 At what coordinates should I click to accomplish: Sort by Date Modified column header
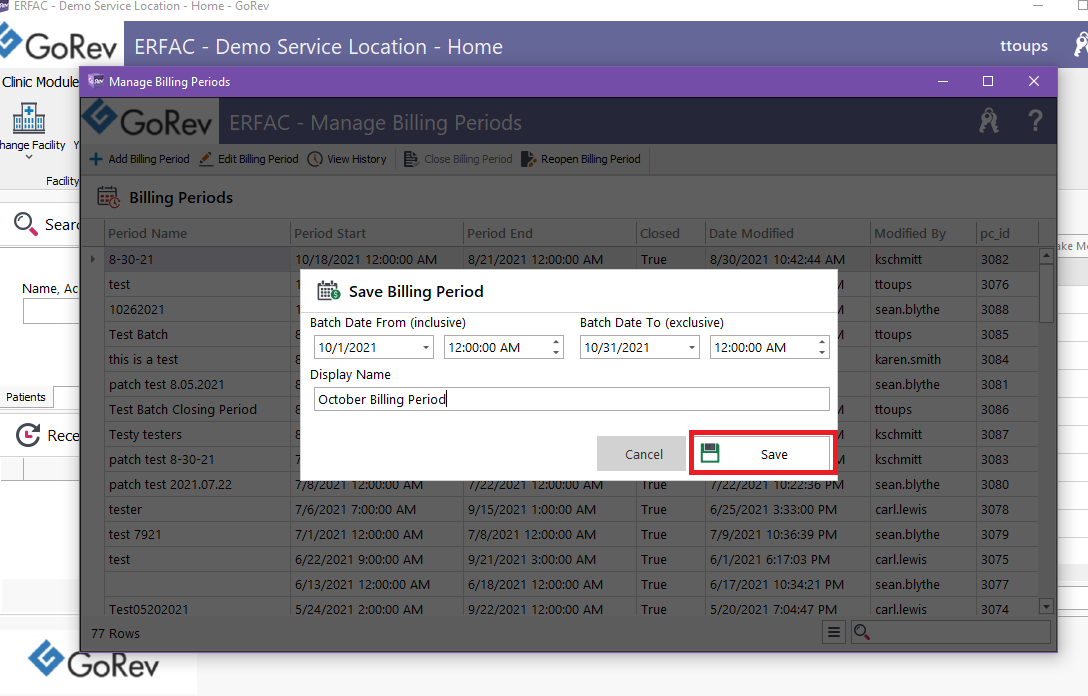788,233
